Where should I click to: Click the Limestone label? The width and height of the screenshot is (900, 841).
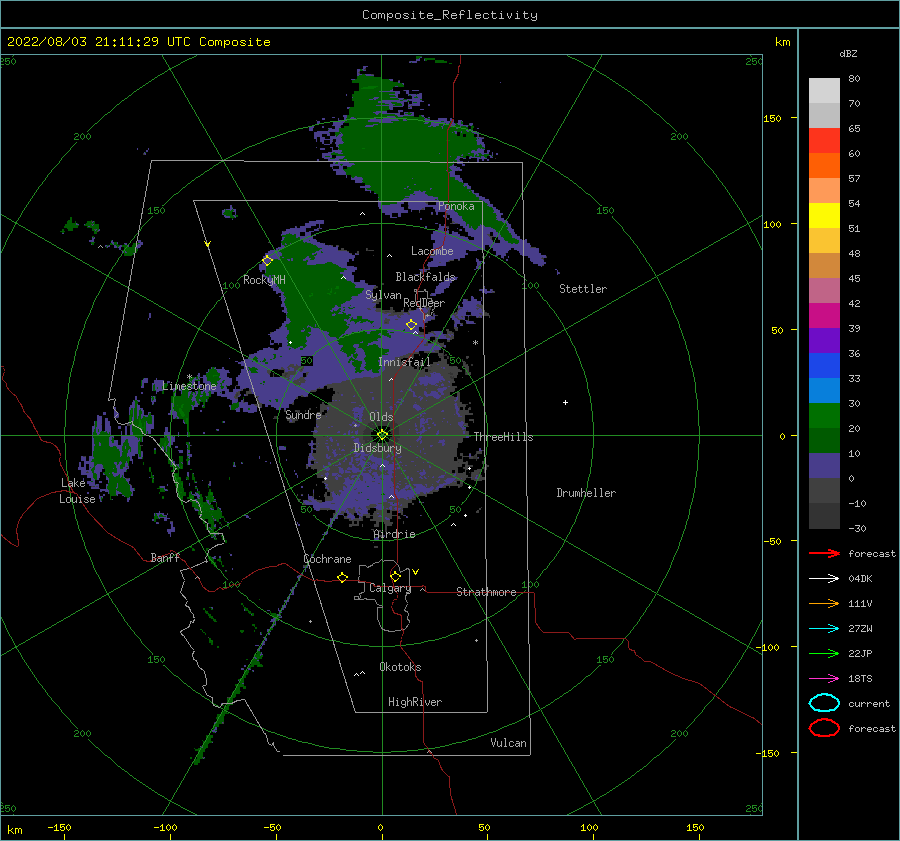189,386
